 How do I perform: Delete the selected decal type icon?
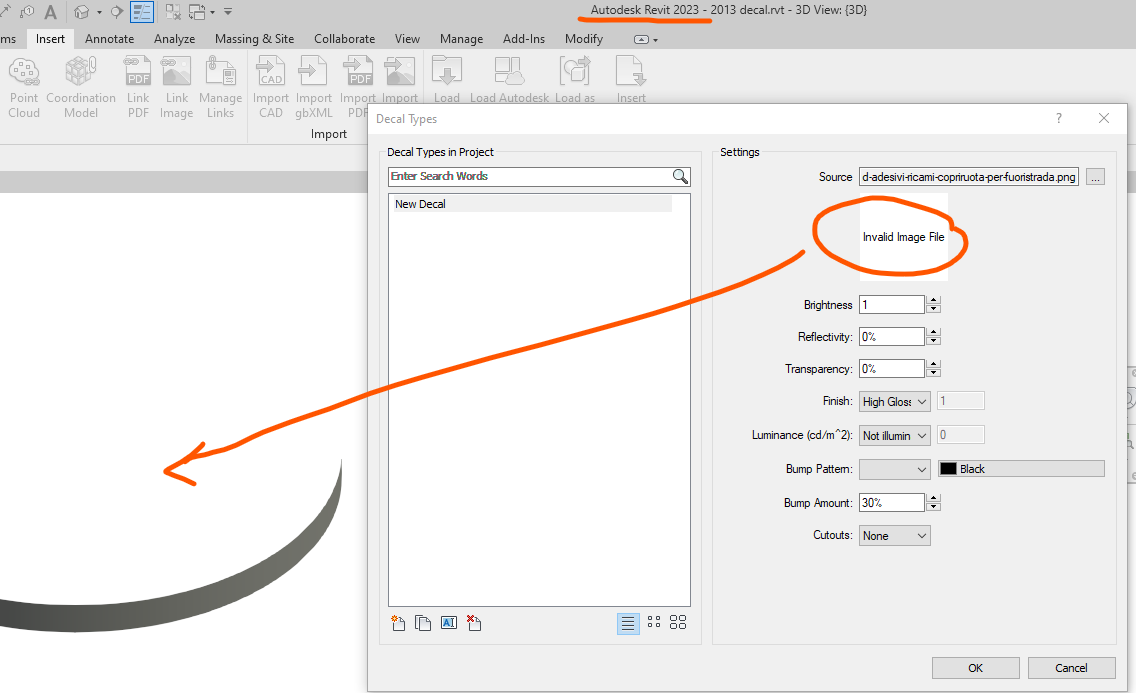click(x=474, y=623)
